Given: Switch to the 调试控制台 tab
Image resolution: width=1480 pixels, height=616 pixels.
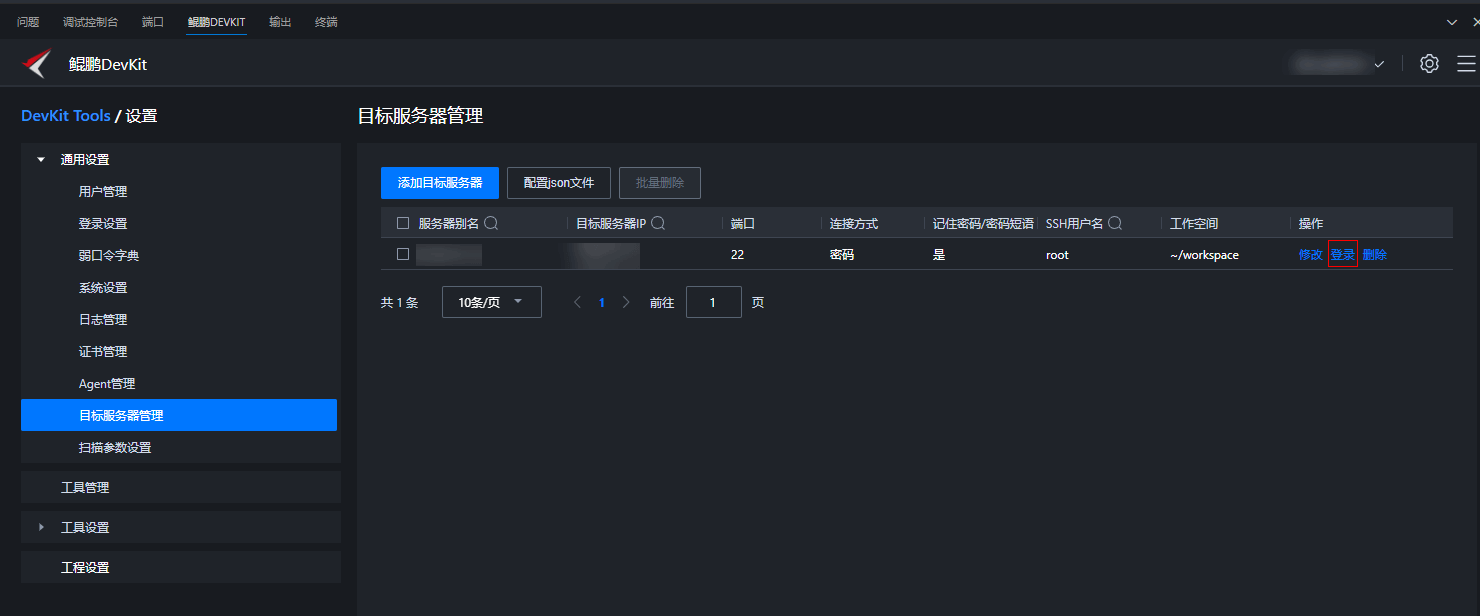Looking at the screenshot, I should click(x=90, y=21).
